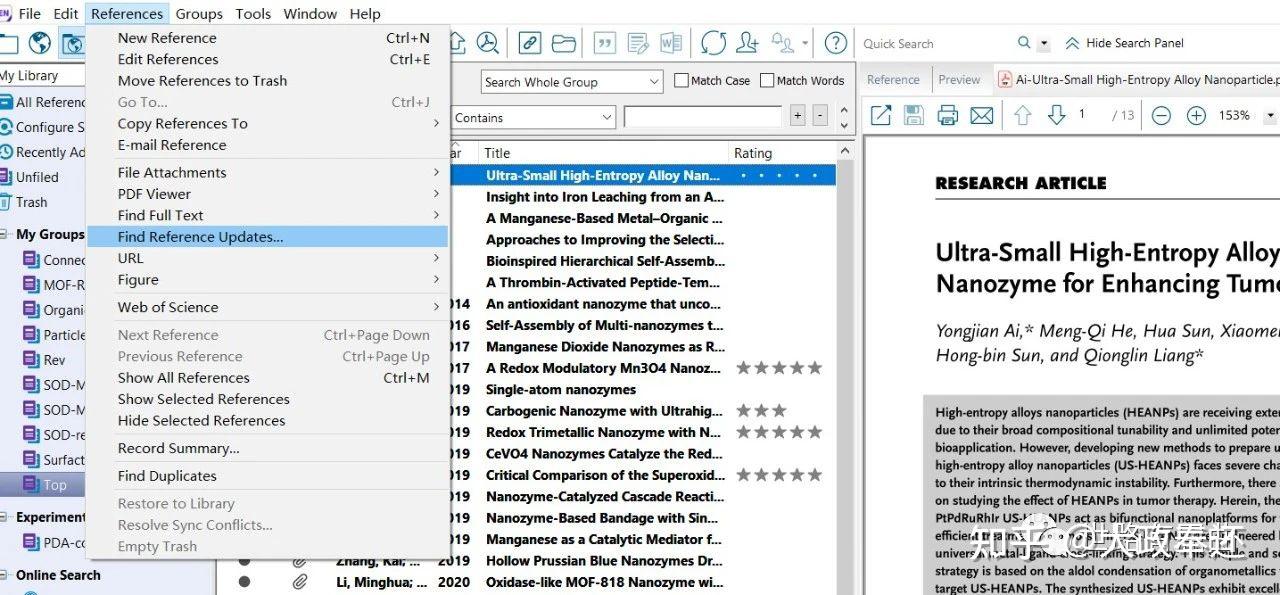This screenshot has height=595, width=1280.
Task: Toggle read status dot on Li, Minghua row
Action: (x=244, y=582)
